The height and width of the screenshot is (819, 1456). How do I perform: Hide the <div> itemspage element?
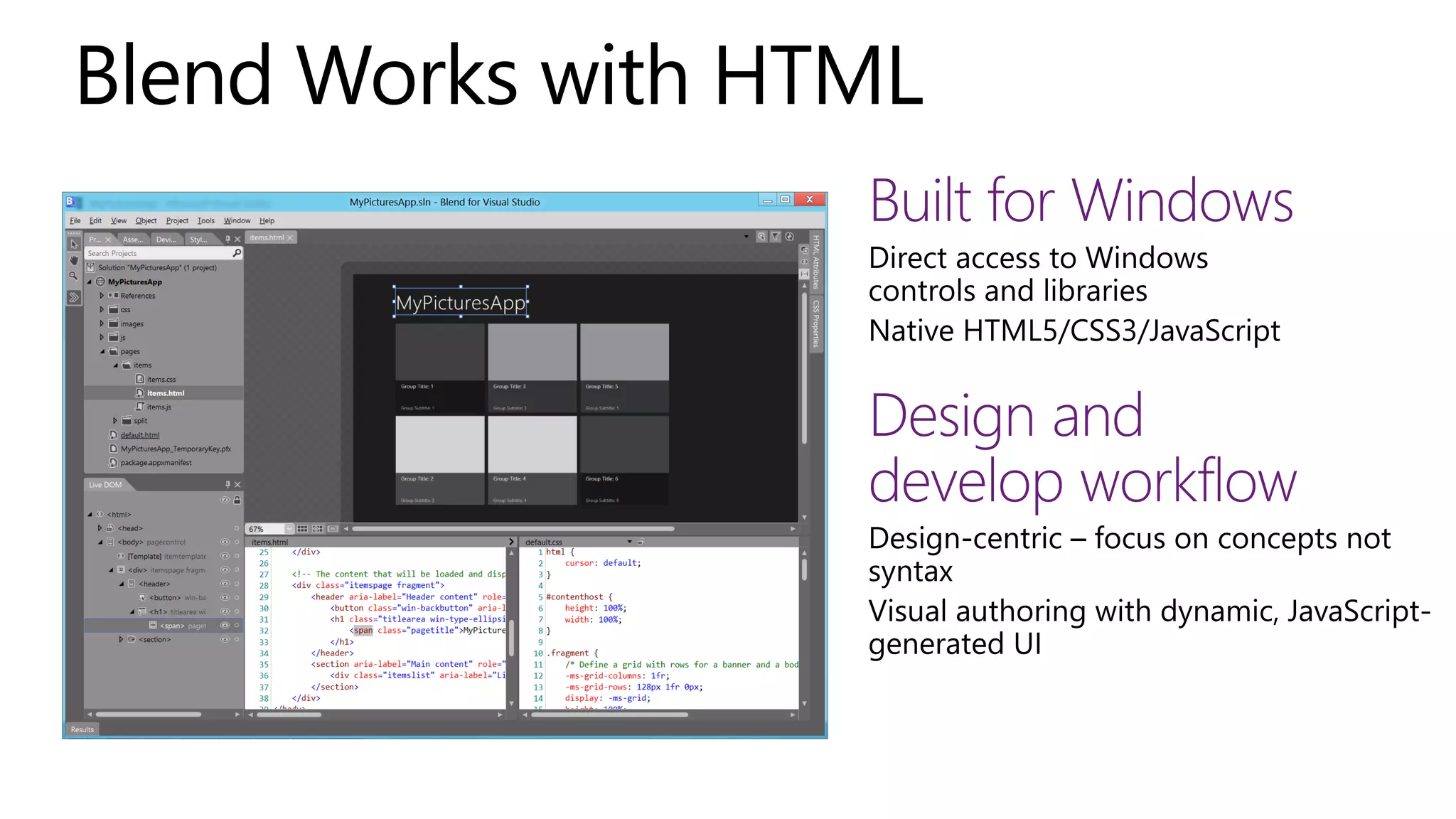(225, 569)
